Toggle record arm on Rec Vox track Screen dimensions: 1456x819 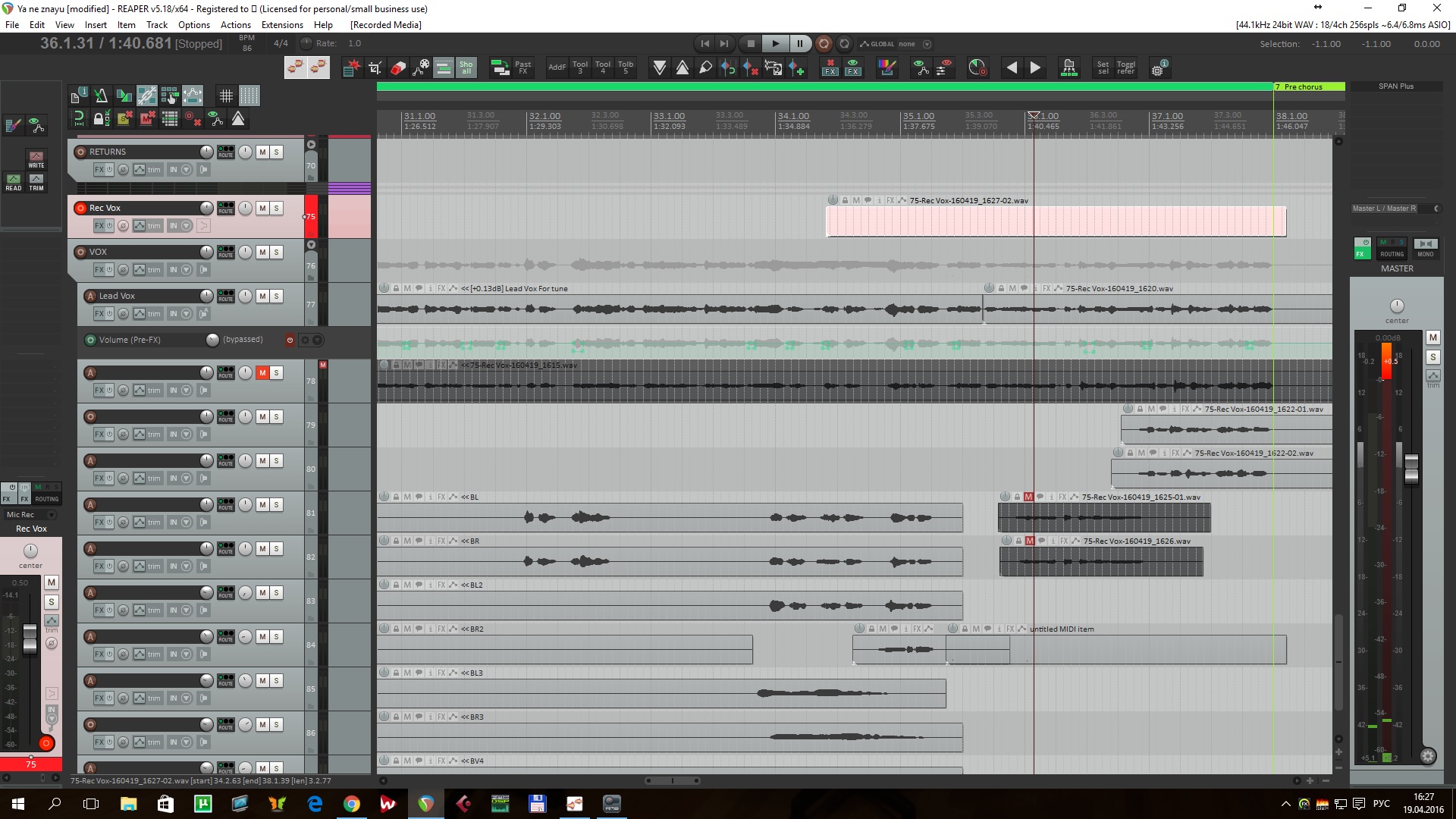pyautogui.click(x=80, y=208)
